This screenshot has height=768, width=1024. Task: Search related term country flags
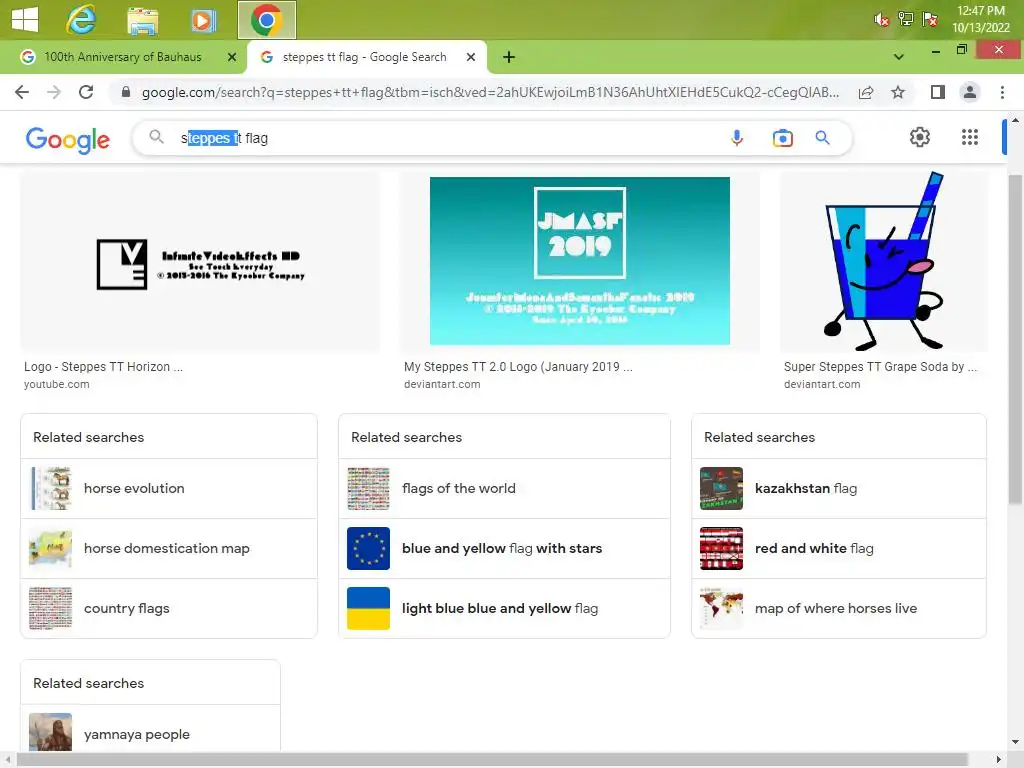click(169, 609)
